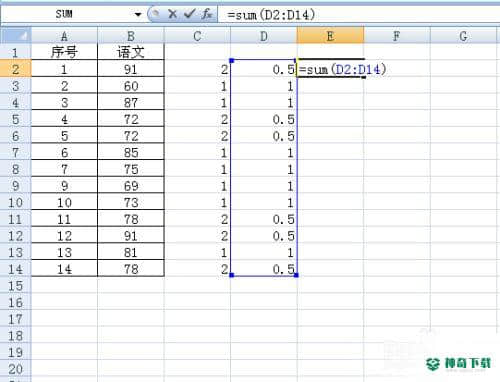Click into formula bar text =sum(D2:D14)
This screenshot has width=500, height=382.
tap(271, 14)
